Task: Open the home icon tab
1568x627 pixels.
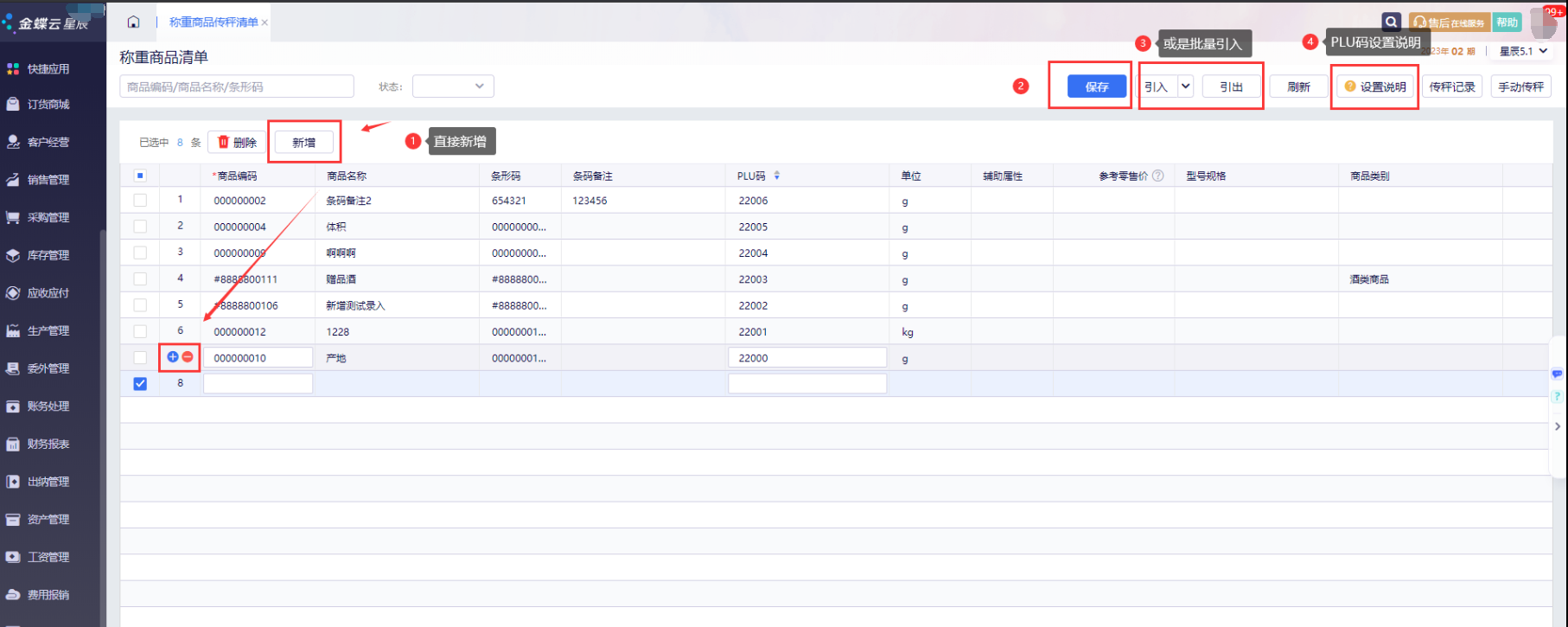Action: pos(133,22)
